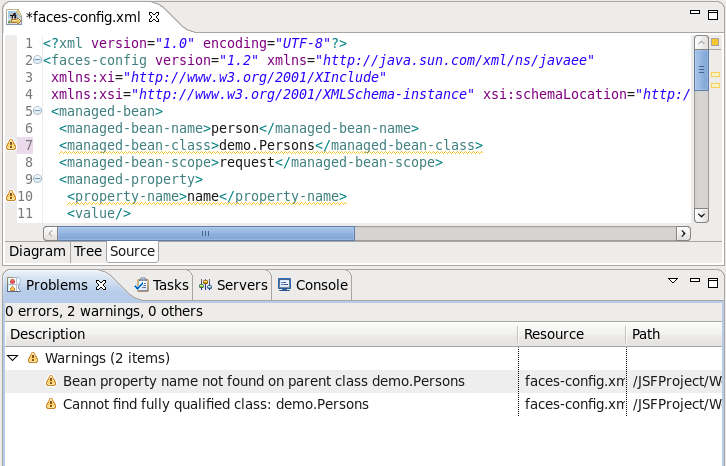Click Path cell of Cannot find class warning
The height and width of the screenshot is (466, 726).
(675, 404)
